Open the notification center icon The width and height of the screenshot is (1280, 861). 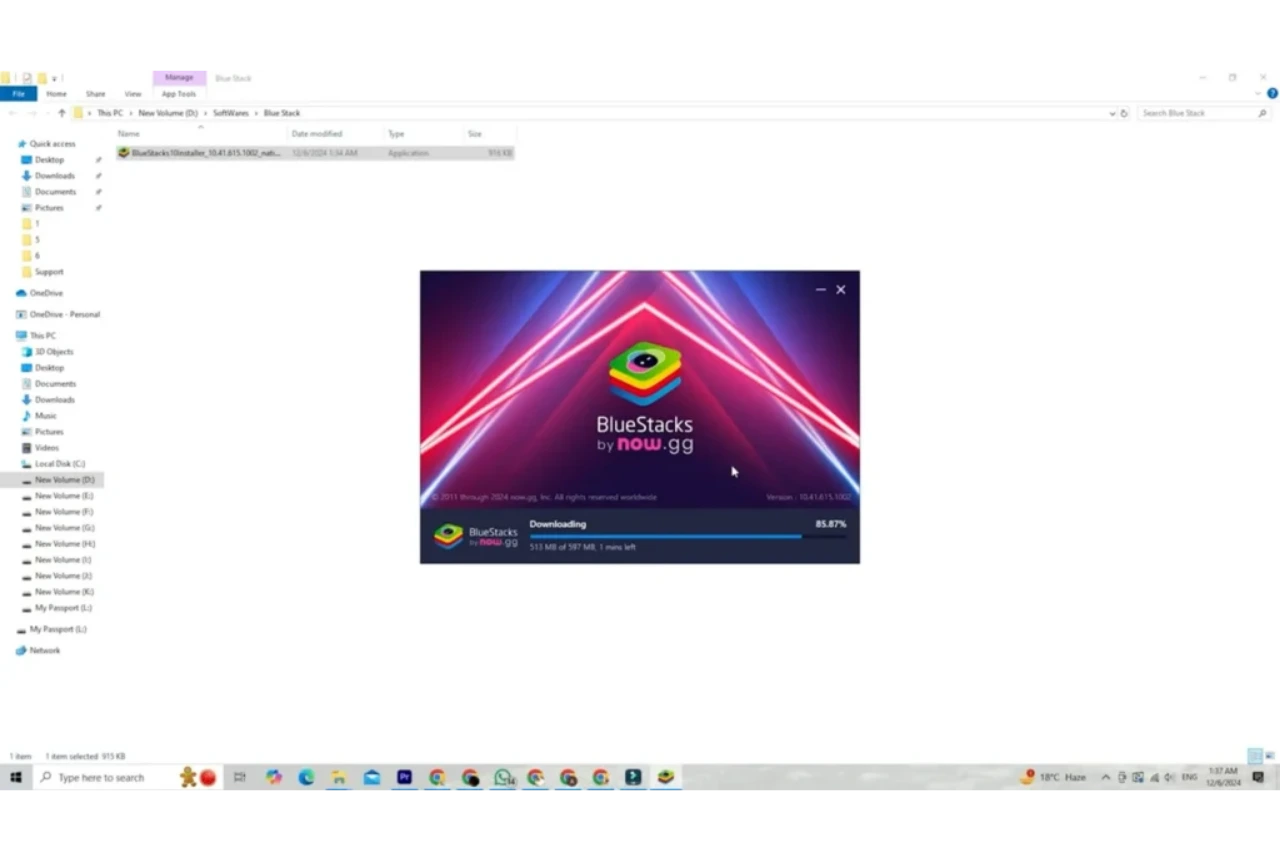click(x=1259, y=777)
